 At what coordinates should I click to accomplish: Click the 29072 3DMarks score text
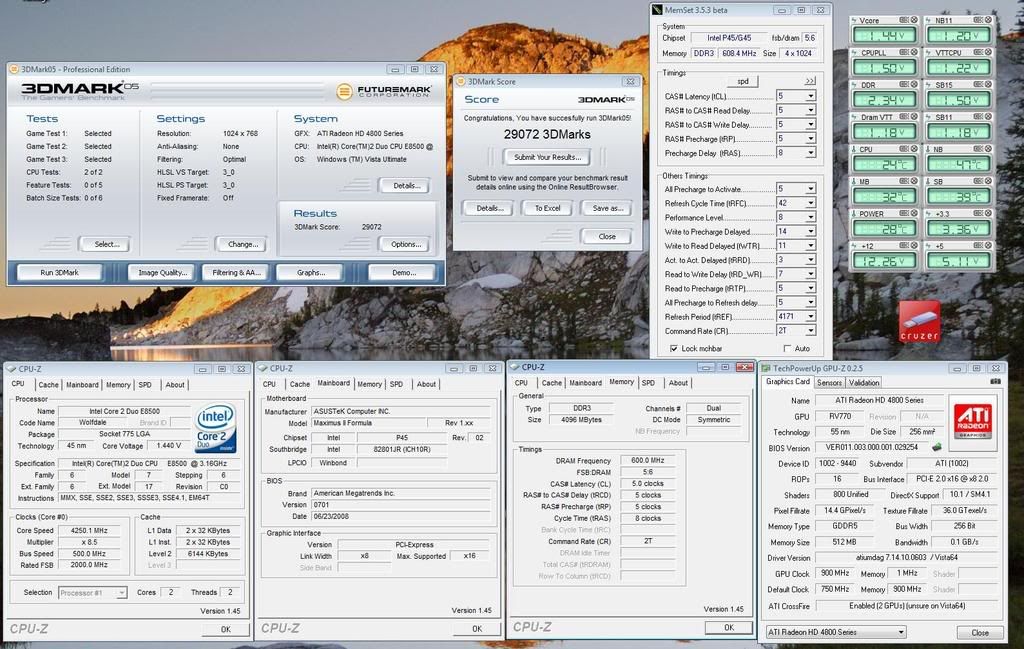(547, 135)
